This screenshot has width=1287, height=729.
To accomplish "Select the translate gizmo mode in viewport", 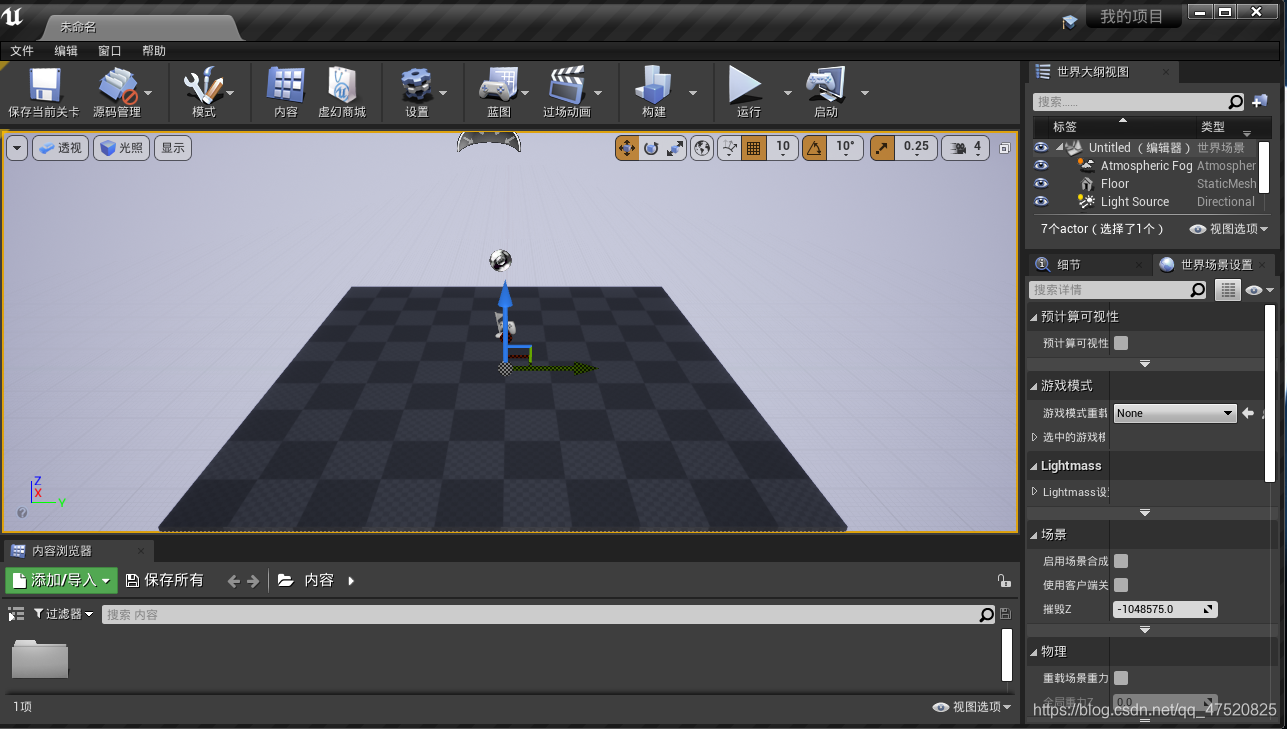I will pyautogui.click(x=627, y=148).
